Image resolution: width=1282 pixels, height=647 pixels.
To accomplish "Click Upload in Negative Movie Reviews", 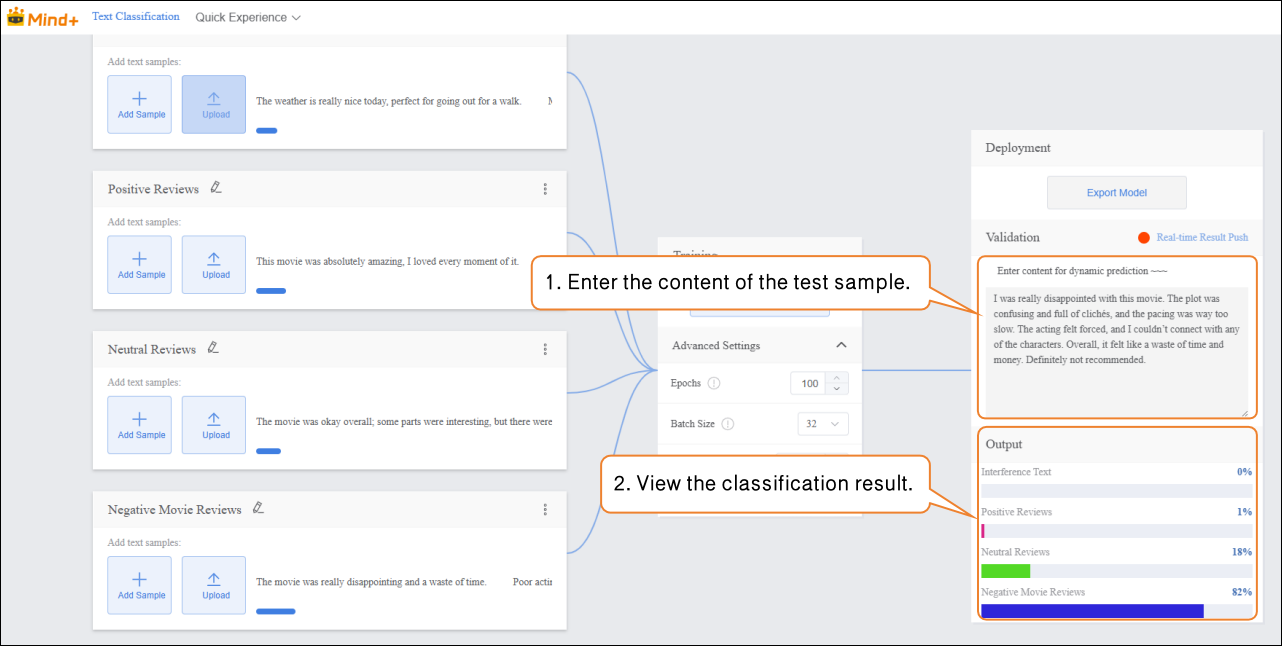I will click(216, 585).
